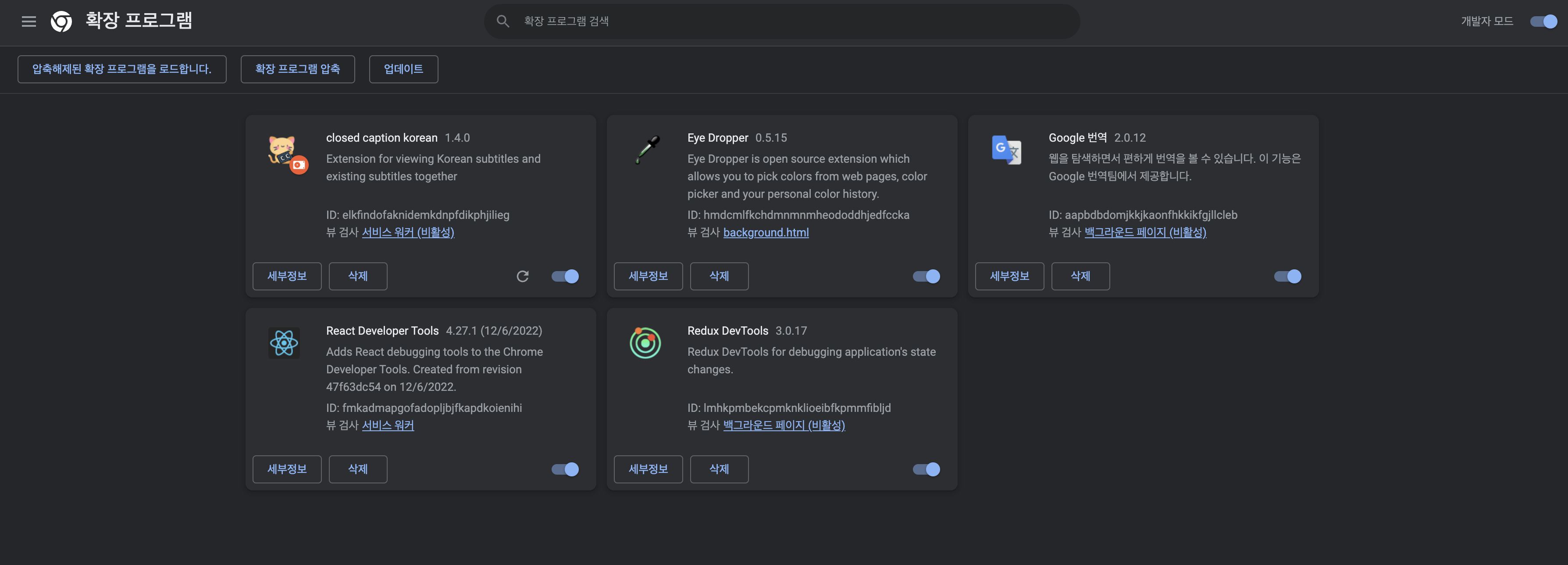1568x565 pixels.
Task: Disable React Developer Tools extension
Action: [x=564, y=469]
